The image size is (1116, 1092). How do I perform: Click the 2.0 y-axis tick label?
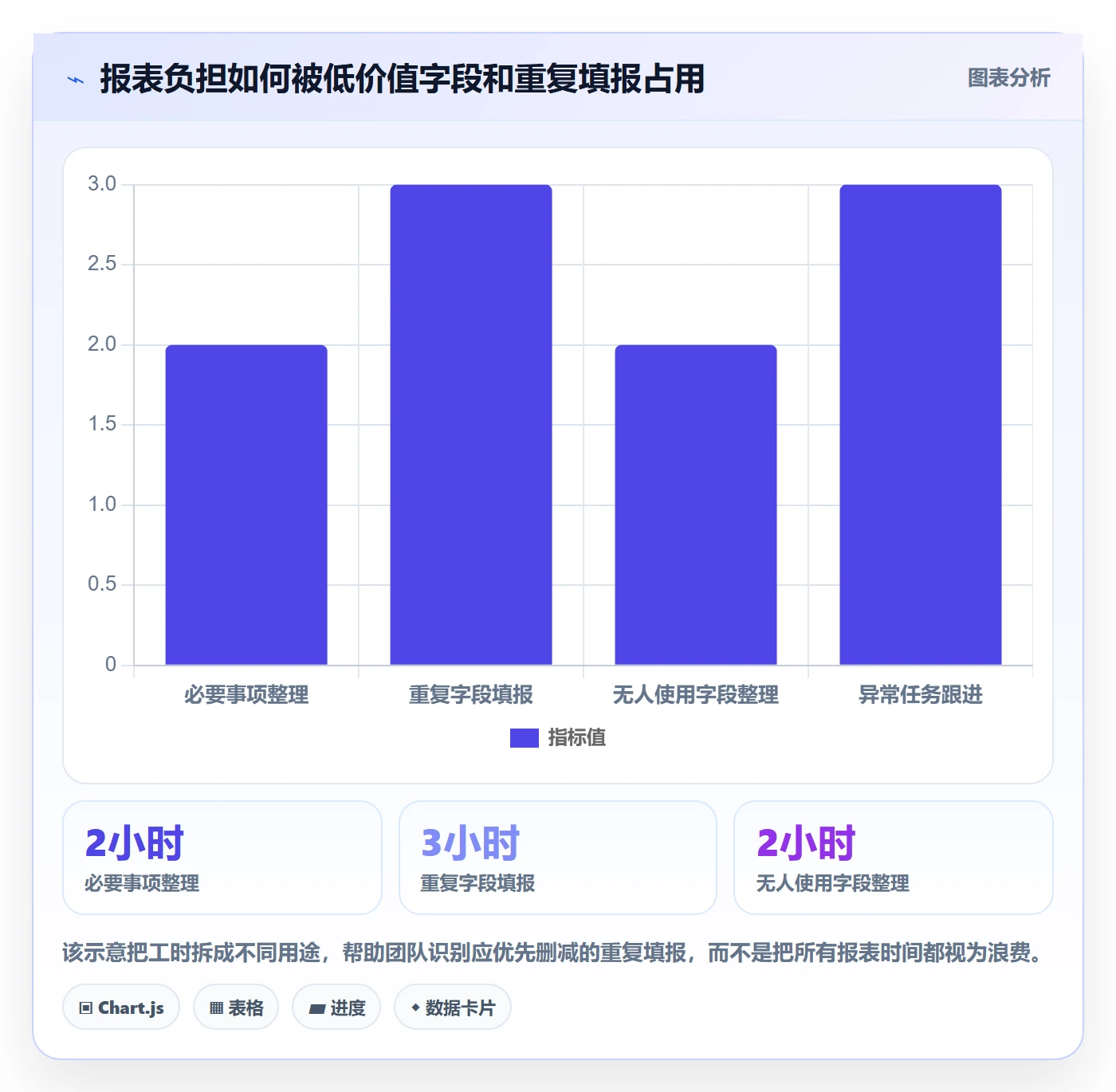[102, 344]
